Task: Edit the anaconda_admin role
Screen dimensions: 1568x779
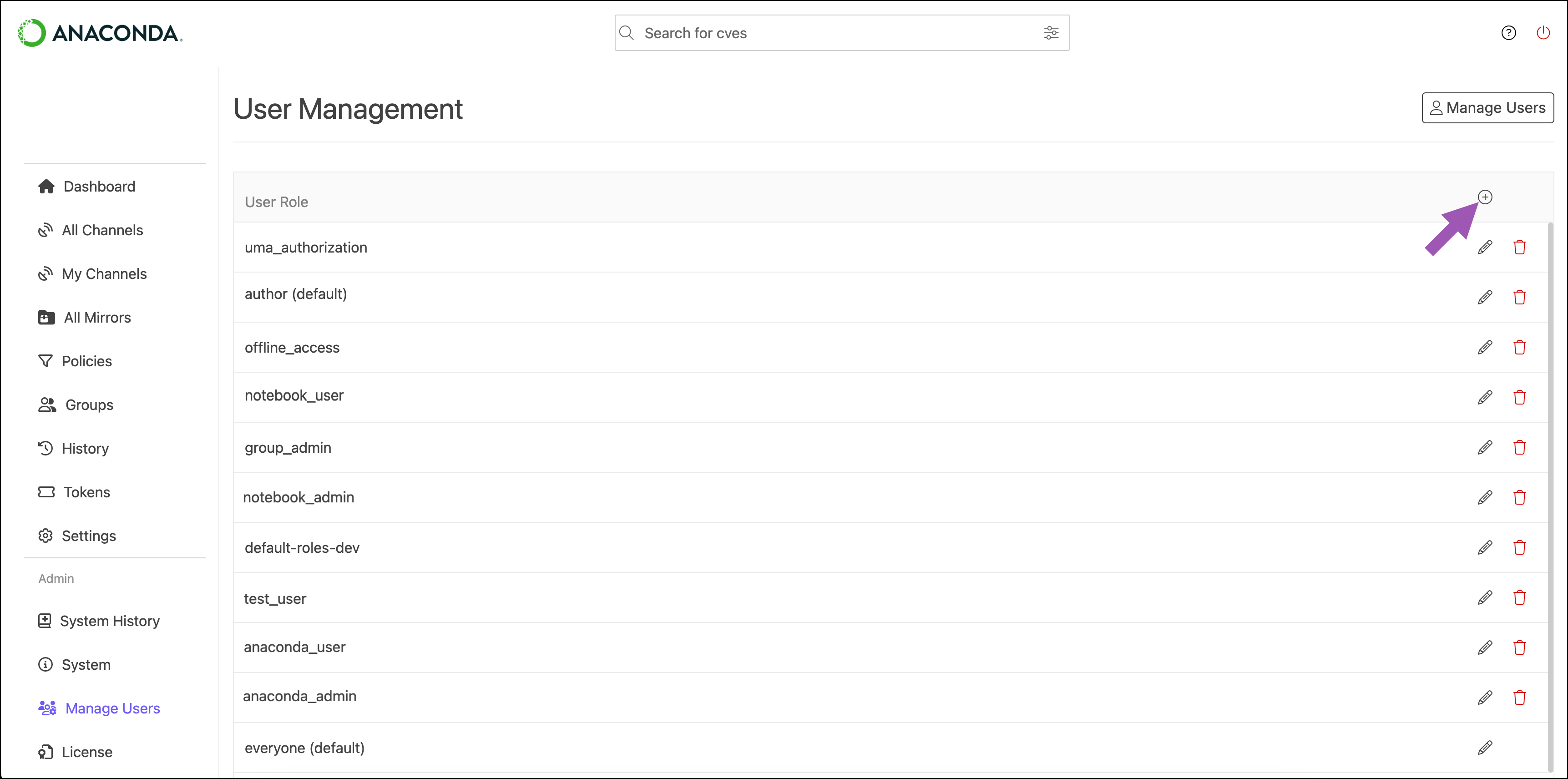Action: pyautogui.click(x=1485, y=698)
